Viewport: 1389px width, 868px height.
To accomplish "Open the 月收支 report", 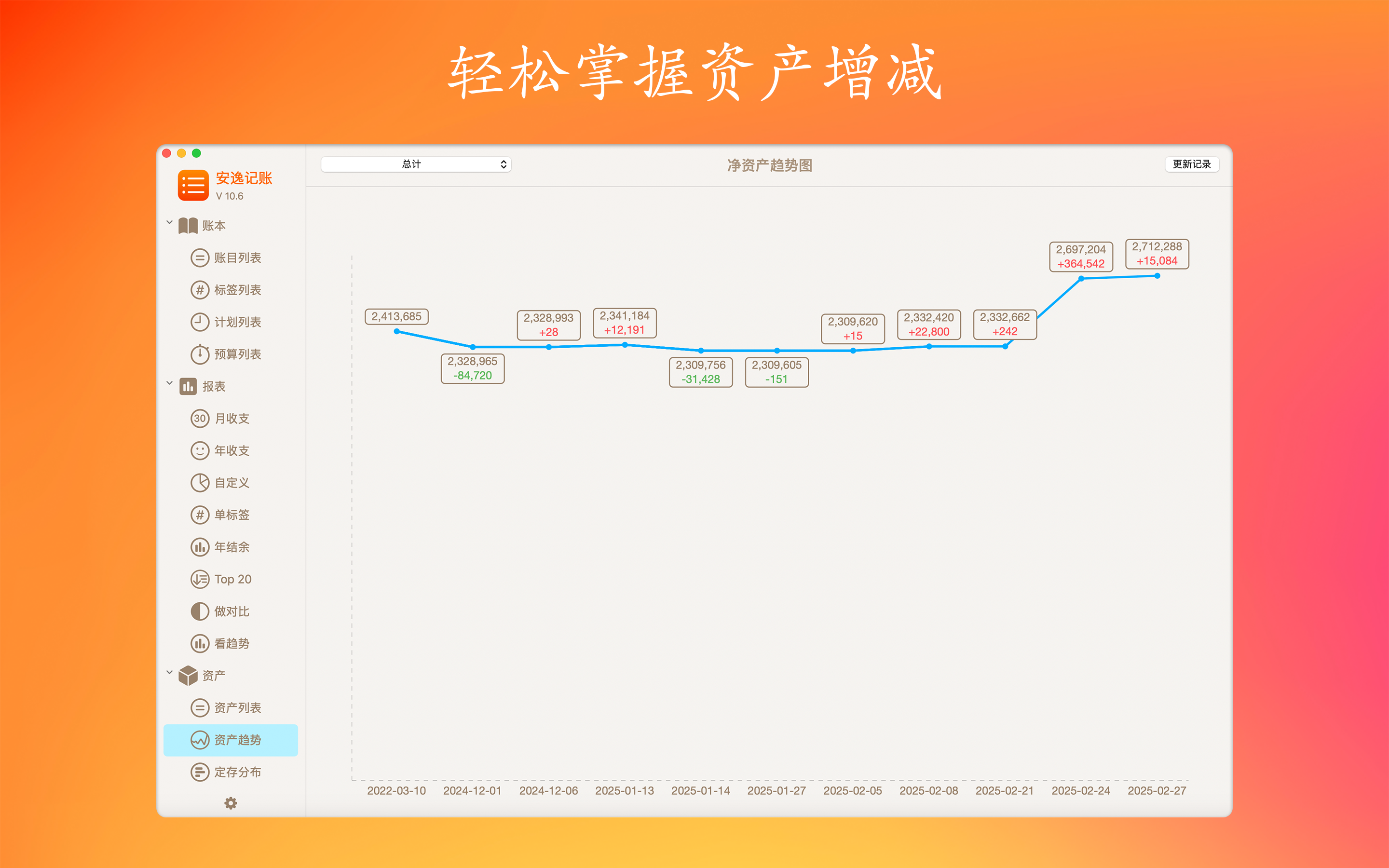I will pyautogui.click(x=231, y=419).
